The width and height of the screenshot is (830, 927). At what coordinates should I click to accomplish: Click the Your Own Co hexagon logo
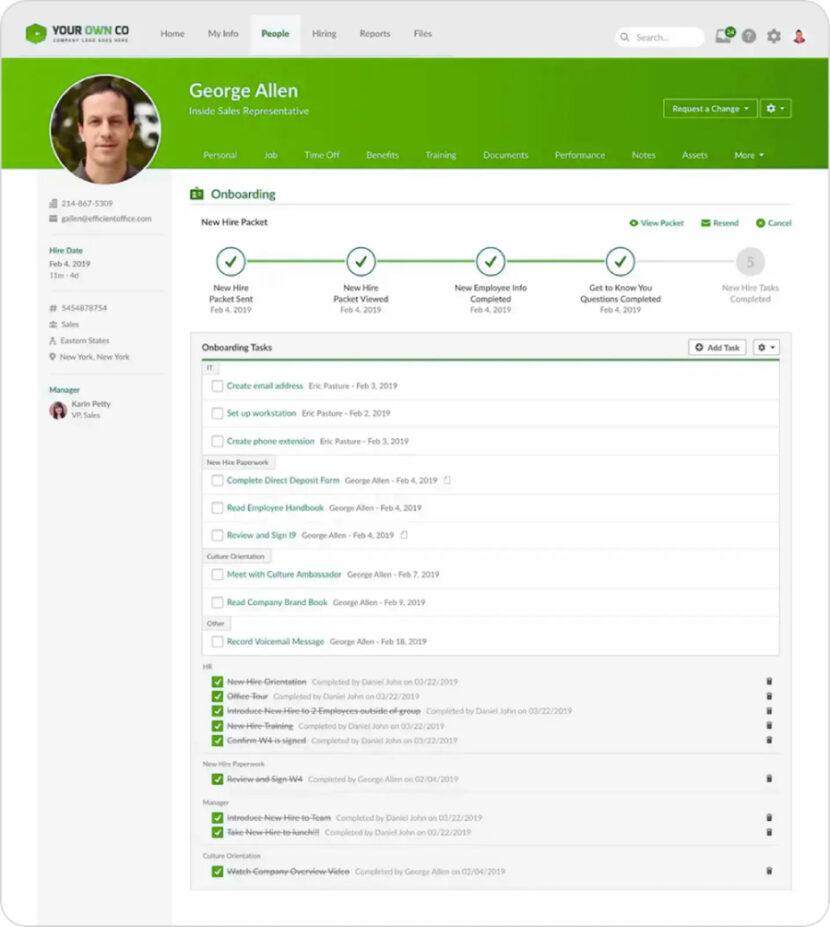[35, 32]
